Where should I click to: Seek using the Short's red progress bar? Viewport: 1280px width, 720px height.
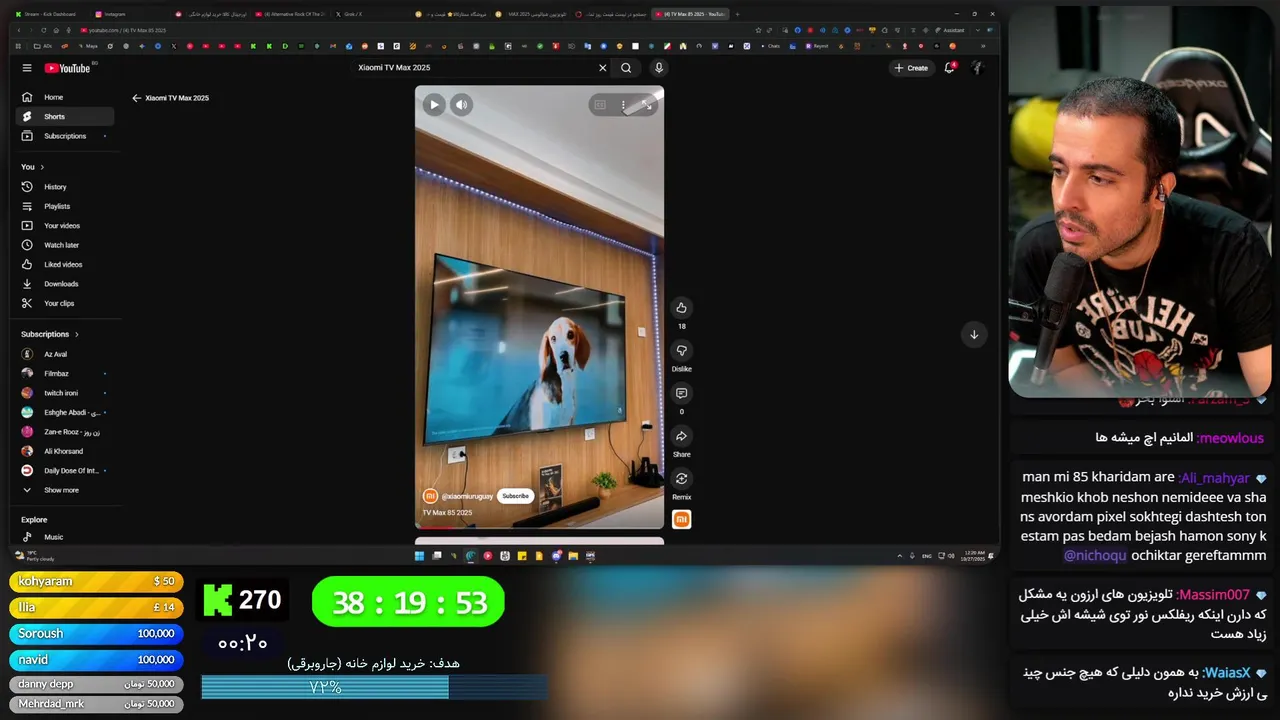coord(539,527)
